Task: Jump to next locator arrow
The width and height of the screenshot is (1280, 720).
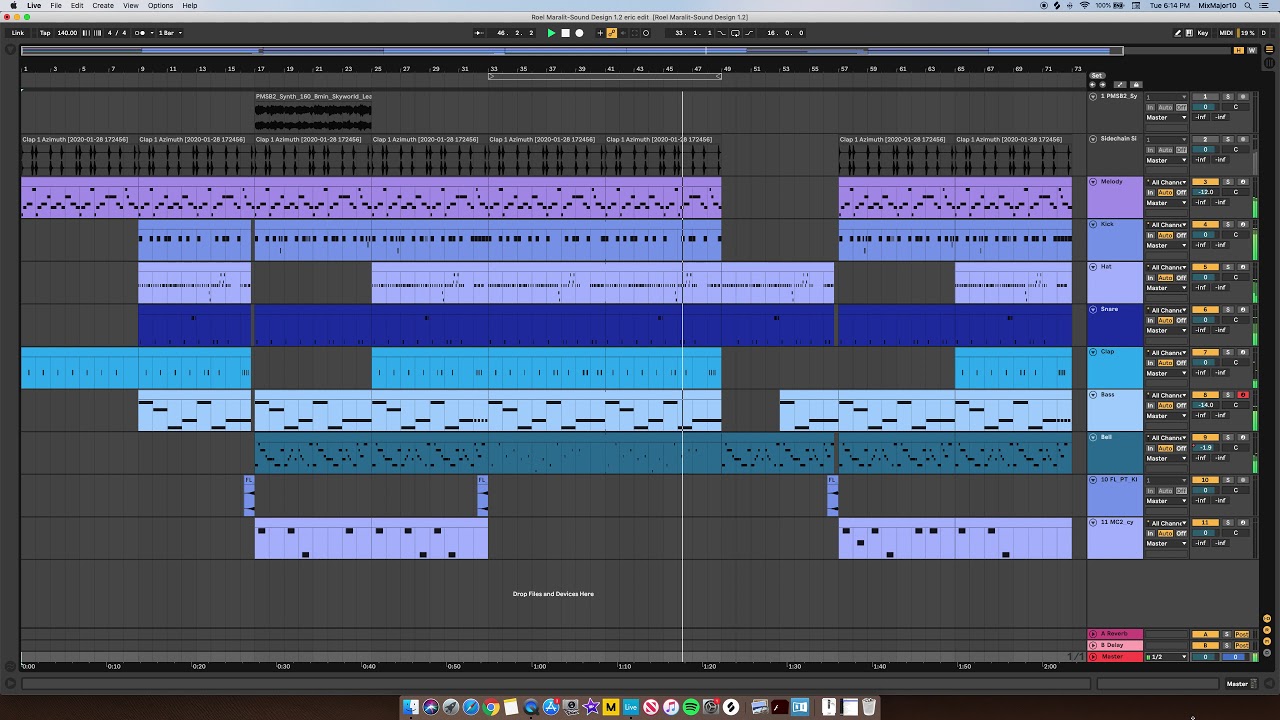Action: [1103, 84]
